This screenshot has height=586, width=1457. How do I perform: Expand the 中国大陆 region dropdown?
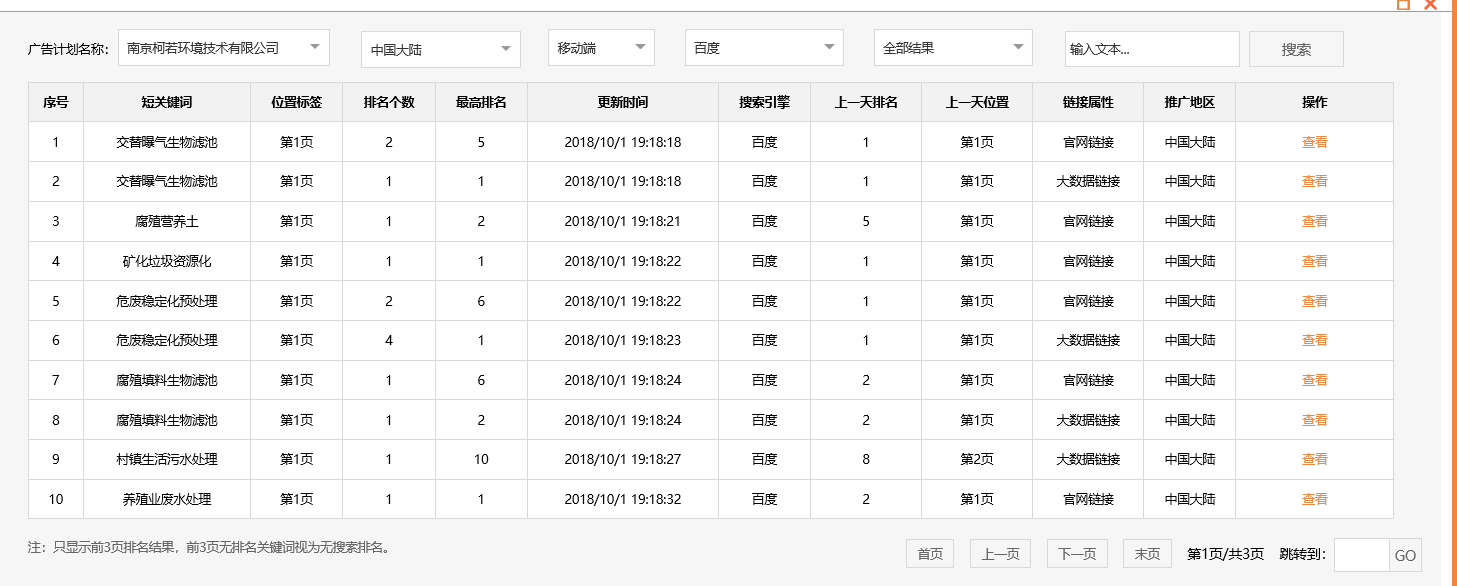pos(440,47)
